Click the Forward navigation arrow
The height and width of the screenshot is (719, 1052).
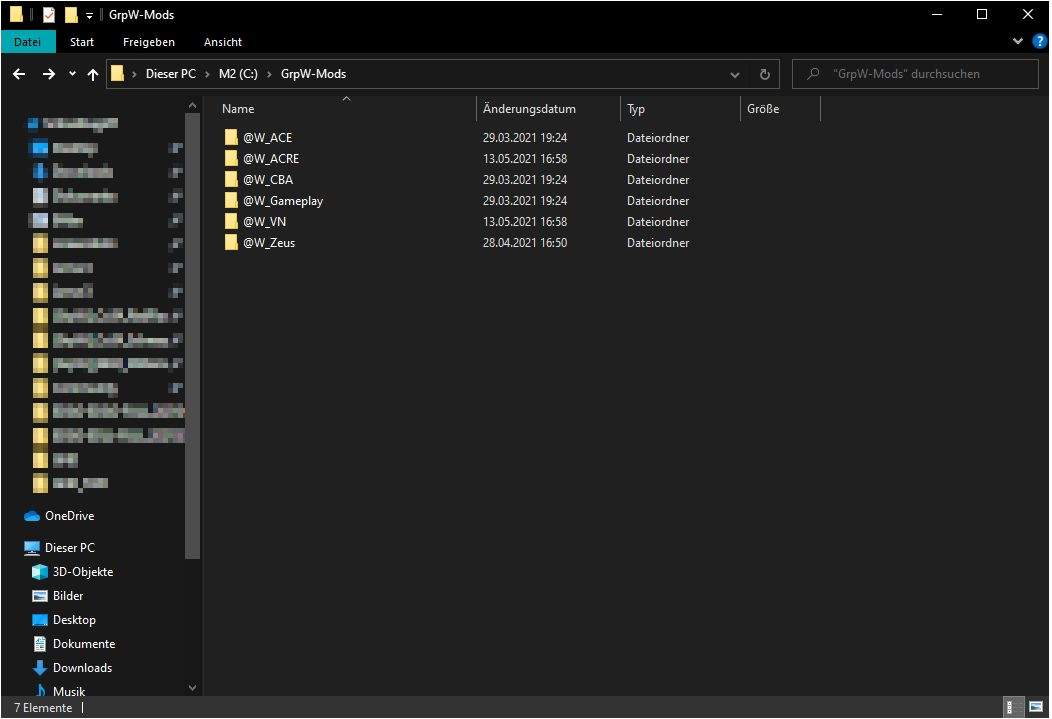click(48, 74)
